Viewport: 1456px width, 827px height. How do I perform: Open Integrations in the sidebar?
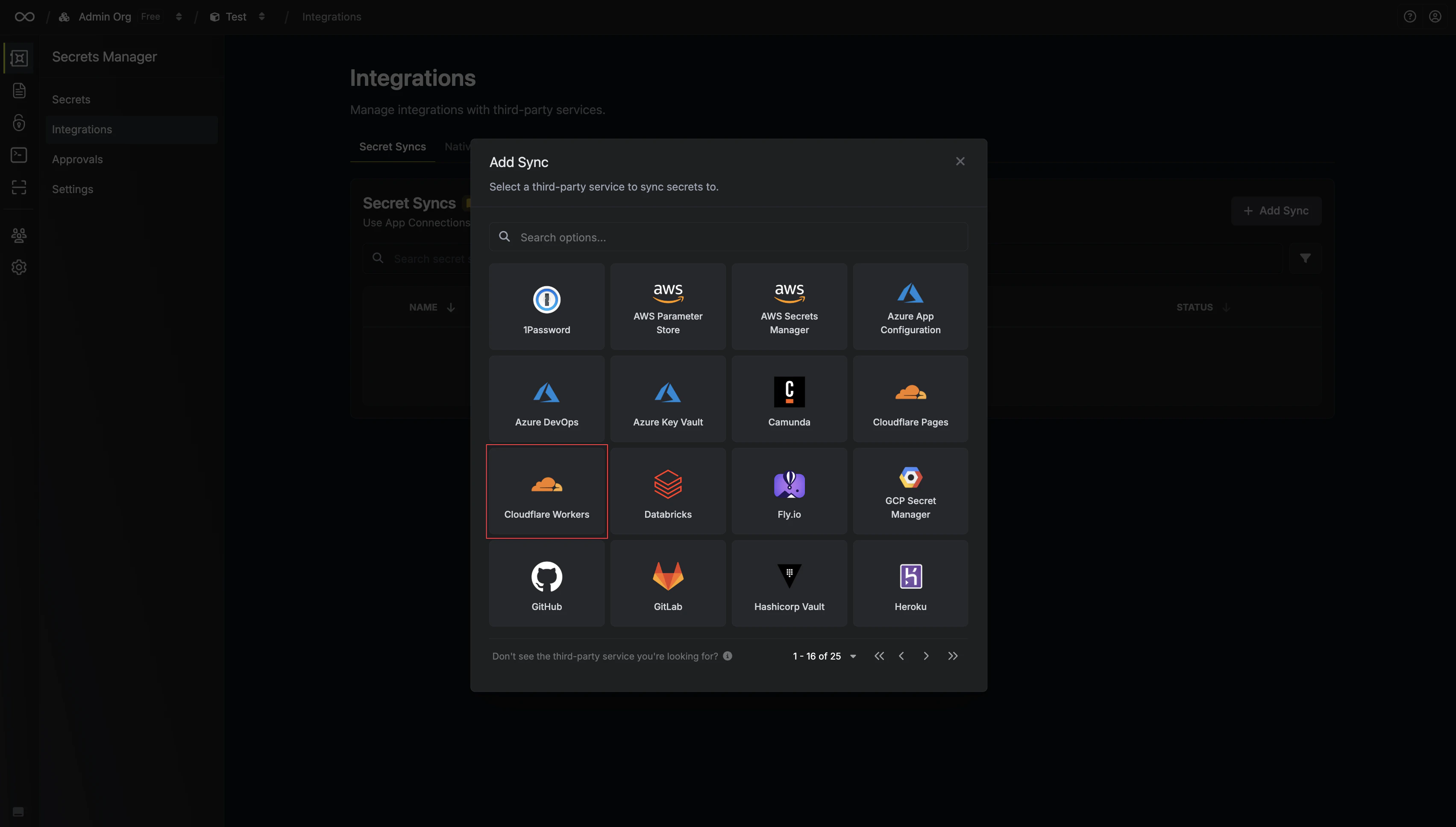pyautogui.click(x=132, y=129)
